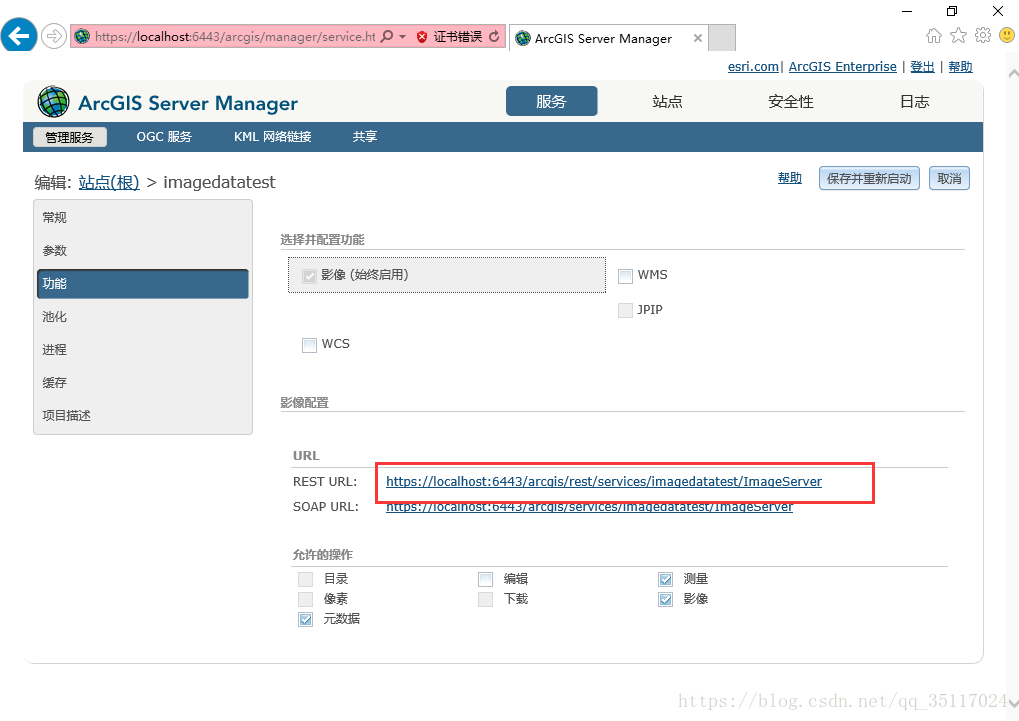The width and height of the screenshot is (1019, 721).
Task: Click the 站点(根) breadcrumb link
Action: pos(109,182)
